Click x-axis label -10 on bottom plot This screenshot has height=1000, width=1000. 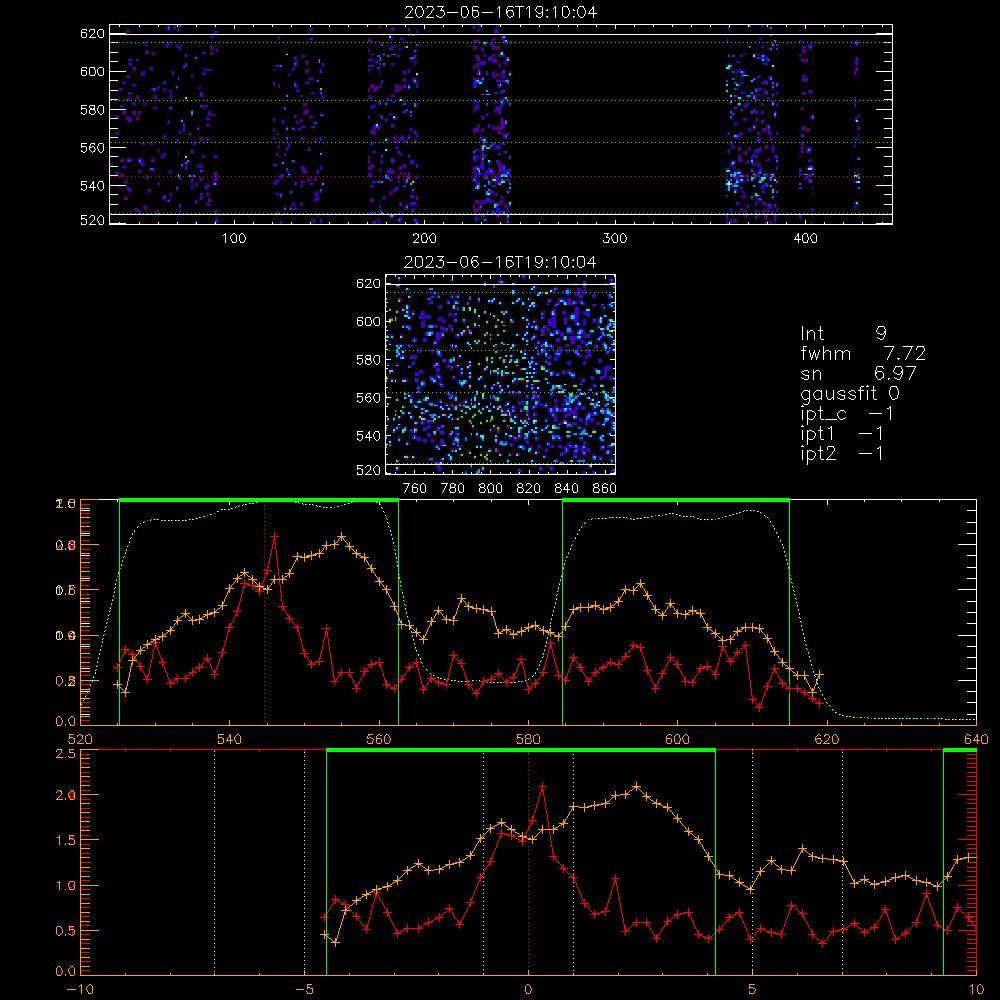pyautogui.click(x=80, y=989)
